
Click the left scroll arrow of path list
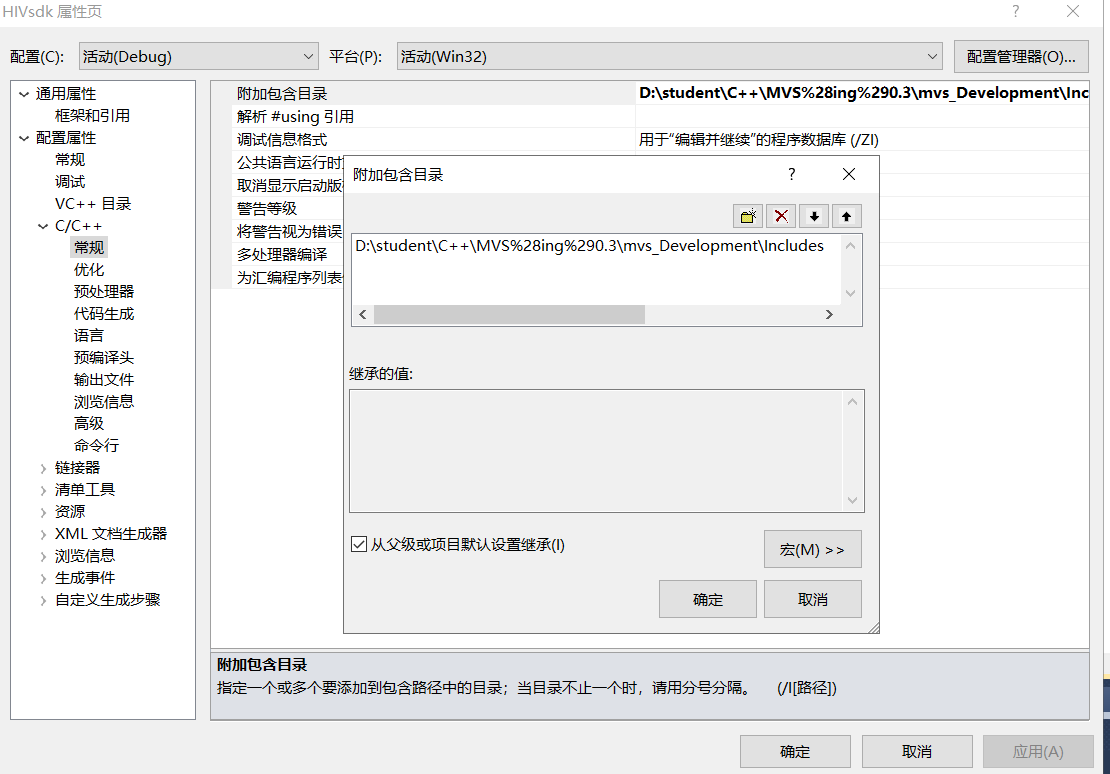pos(362,314)
